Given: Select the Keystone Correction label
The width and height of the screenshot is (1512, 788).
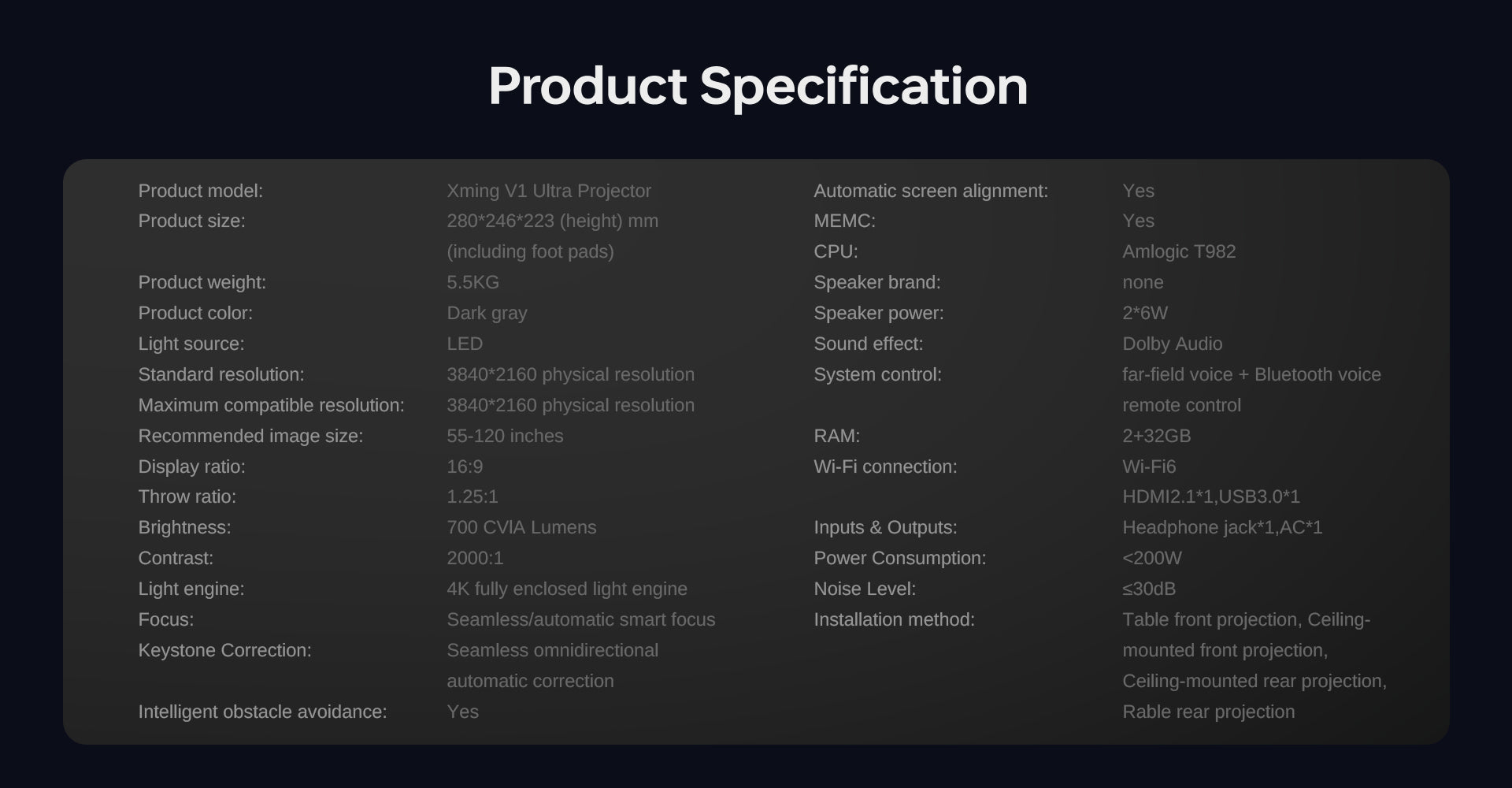Looking at the screenshot, I should point(224,650).
